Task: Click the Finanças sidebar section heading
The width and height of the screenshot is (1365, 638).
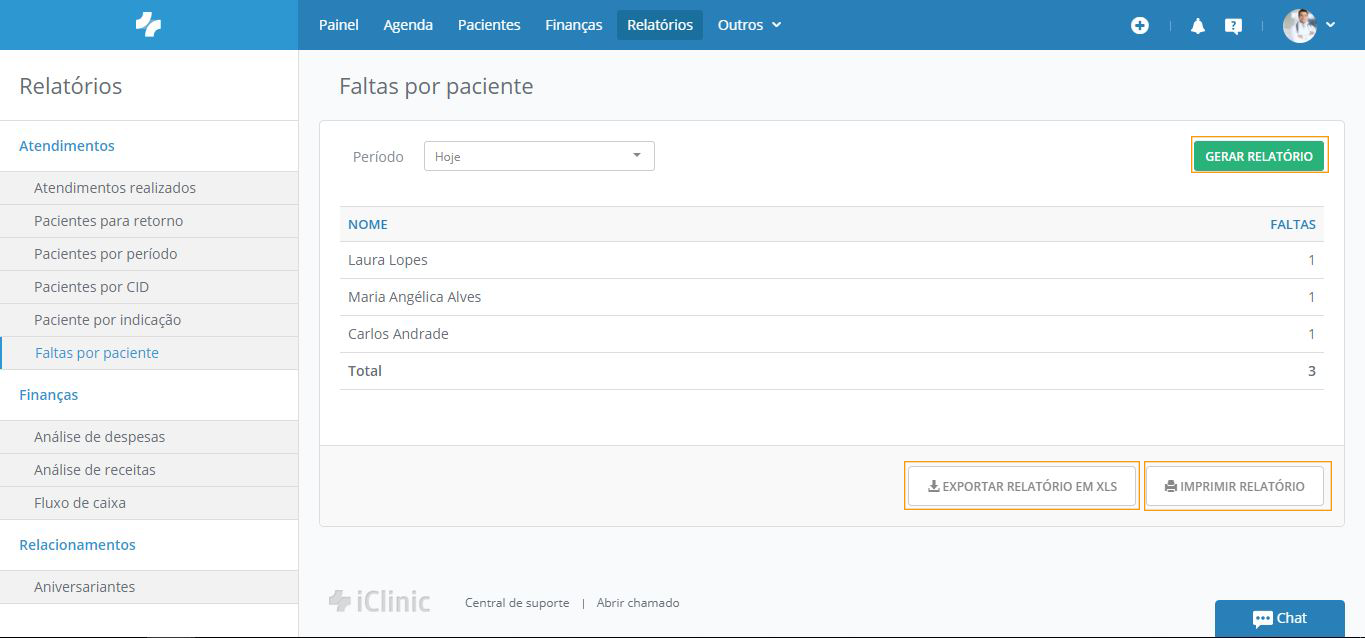Action: (x=48, y=395)
